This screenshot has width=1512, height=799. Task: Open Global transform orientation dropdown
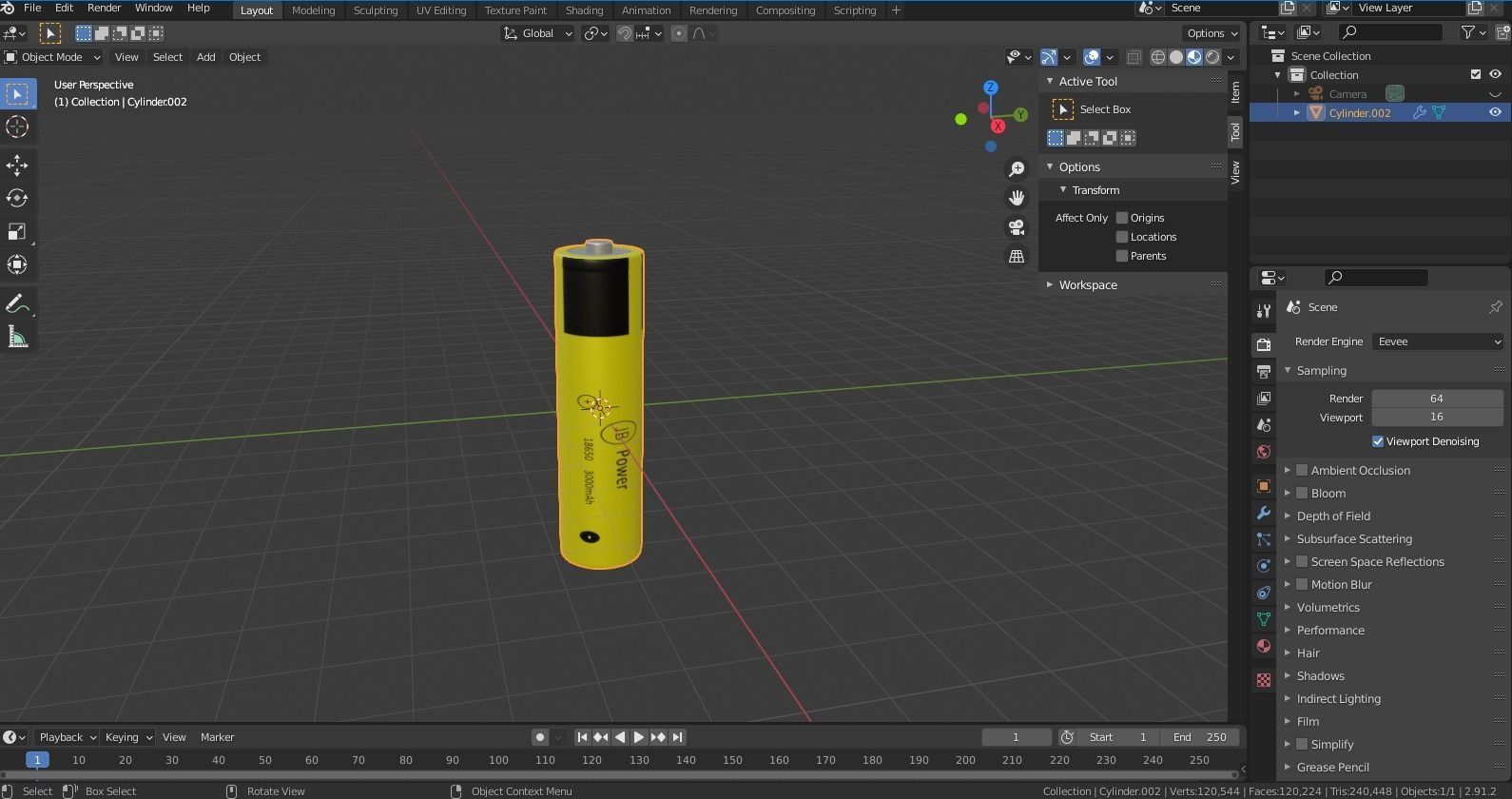537,33
